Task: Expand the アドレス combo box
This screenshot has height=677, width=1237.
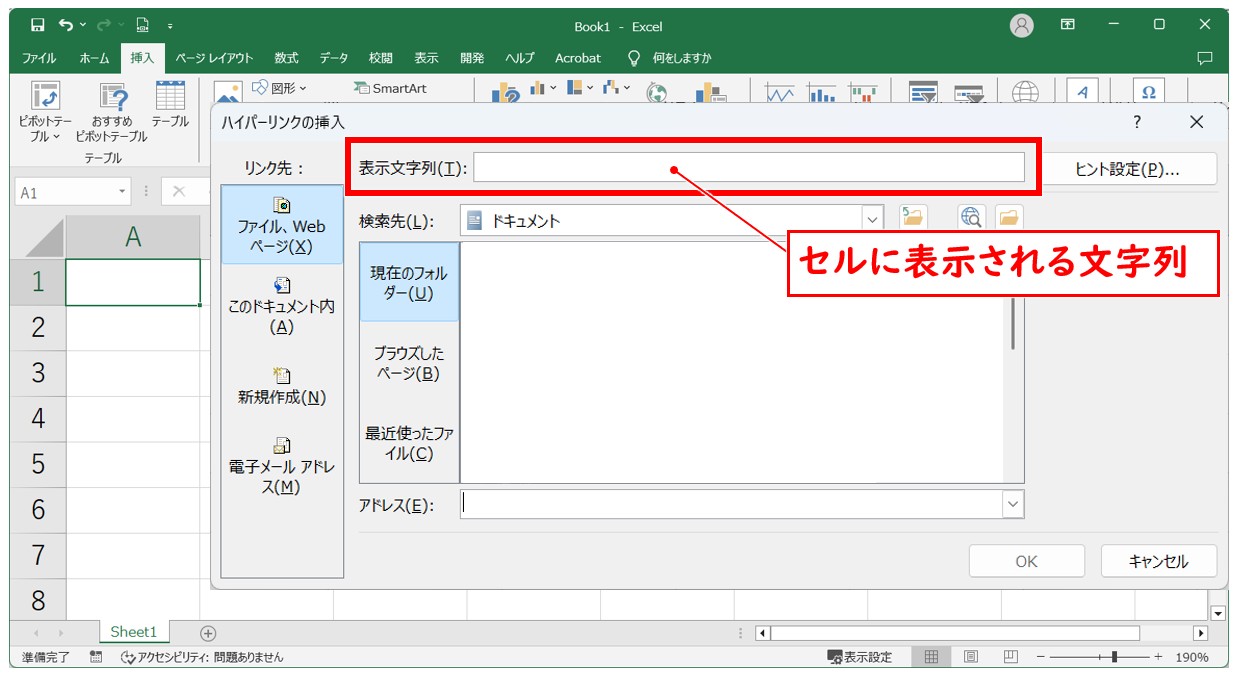Action: tap(1013, 504)
